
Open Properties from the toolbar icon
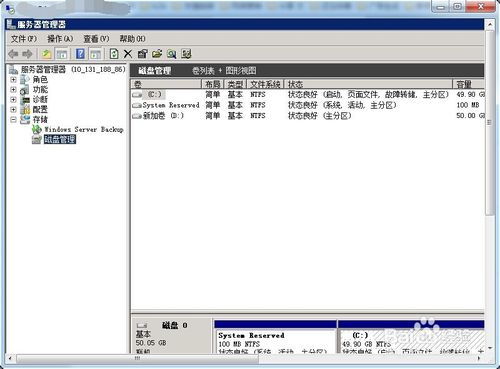(x=142, y=54)
